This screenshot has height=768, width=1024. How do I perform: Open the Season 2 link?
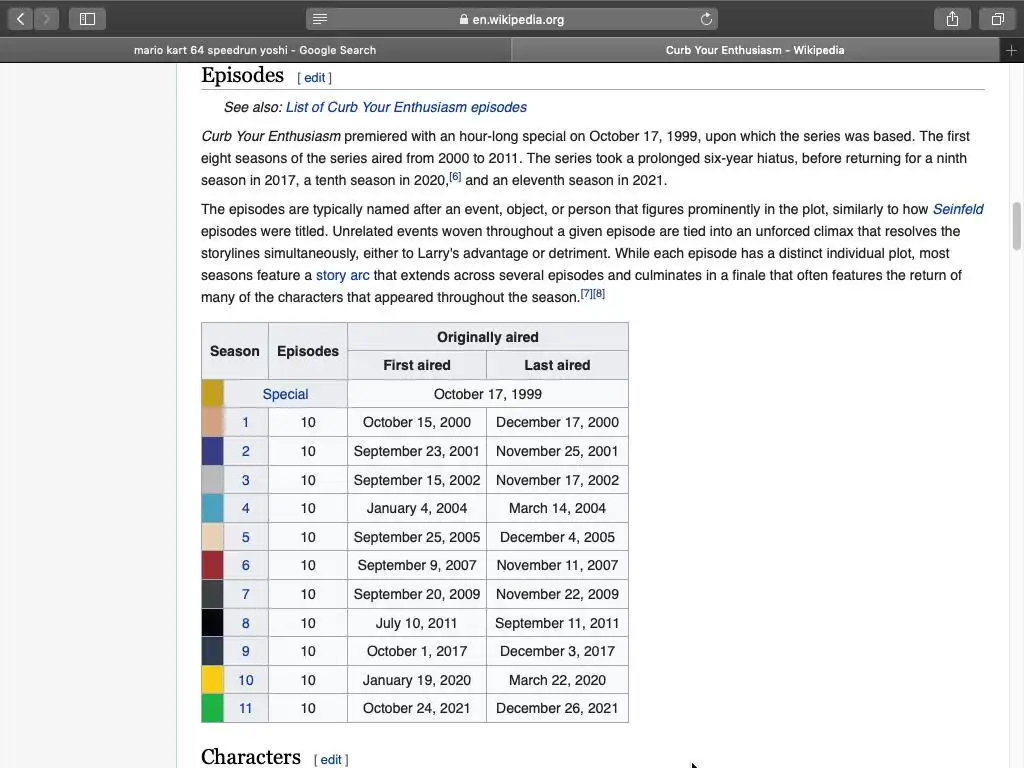tap(246, 451)
